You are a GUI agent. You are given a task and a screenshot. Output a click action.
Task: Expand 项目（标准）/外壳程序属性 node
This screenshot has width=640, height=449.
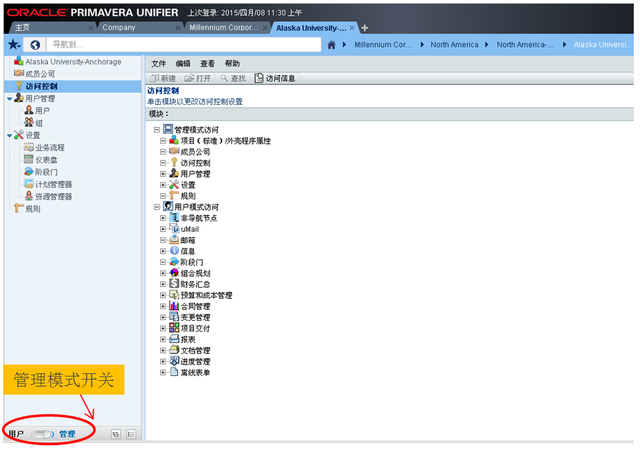[163, 141]
